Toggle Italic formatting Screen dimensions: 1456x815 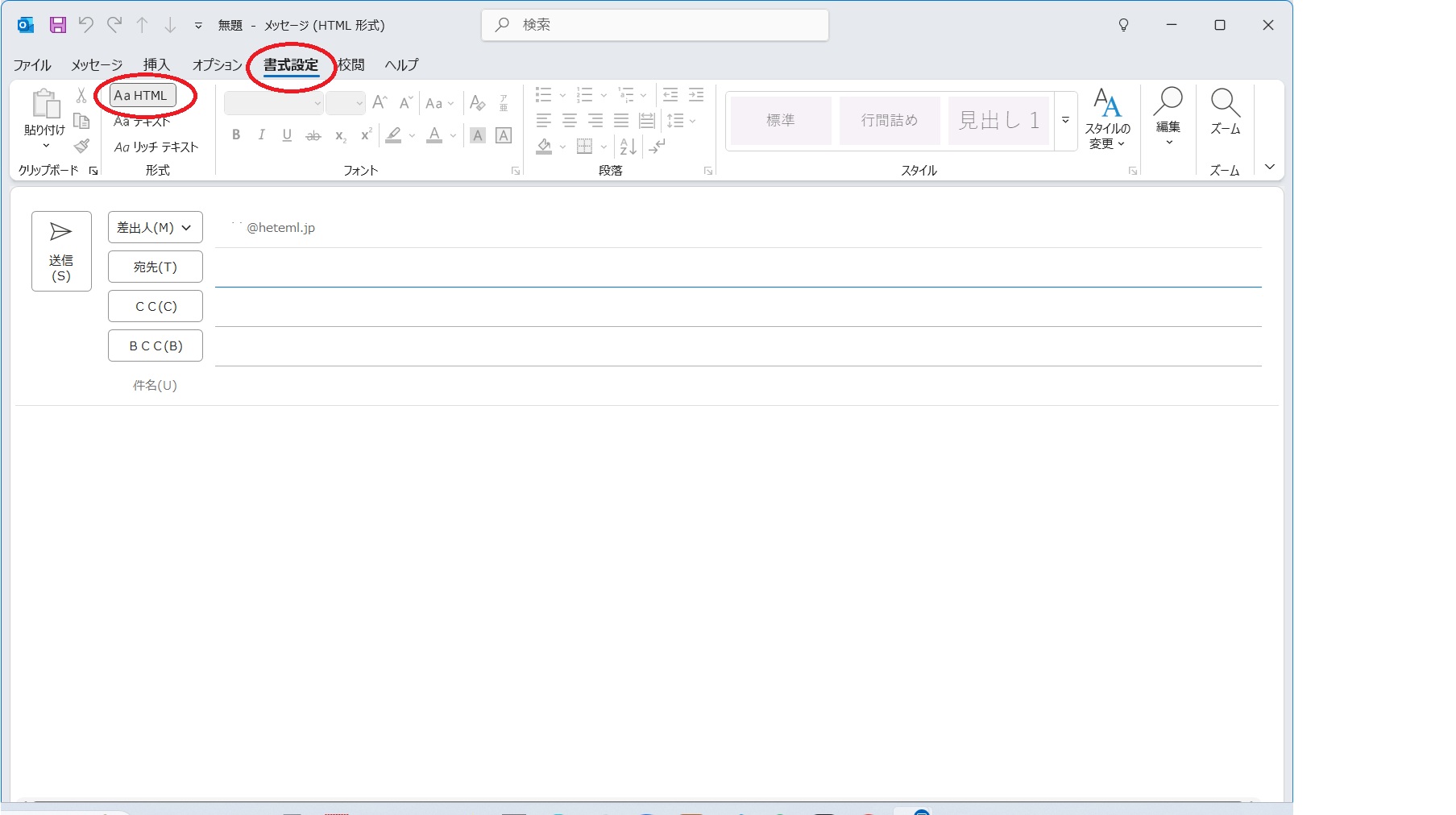261,135
